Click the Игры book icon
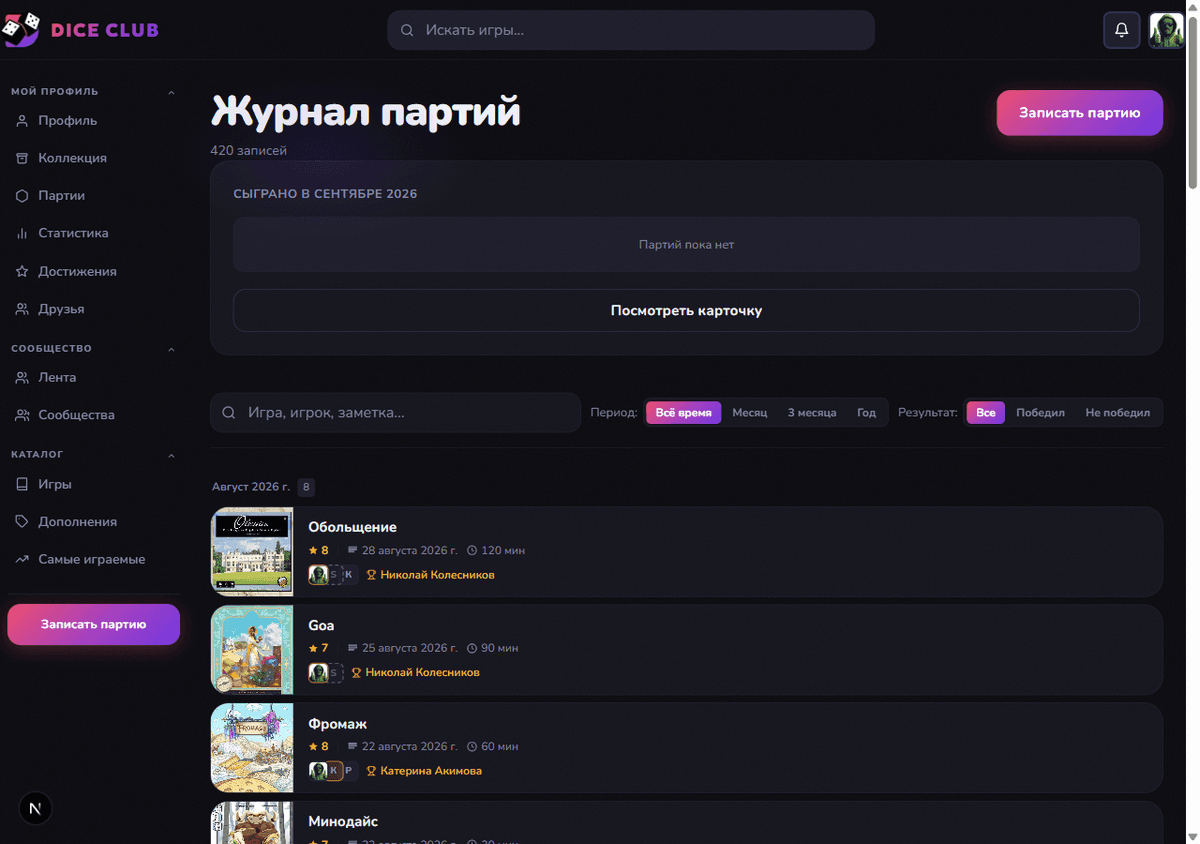This screenshot has width=1200, height=844. click(x=22, y=484)
